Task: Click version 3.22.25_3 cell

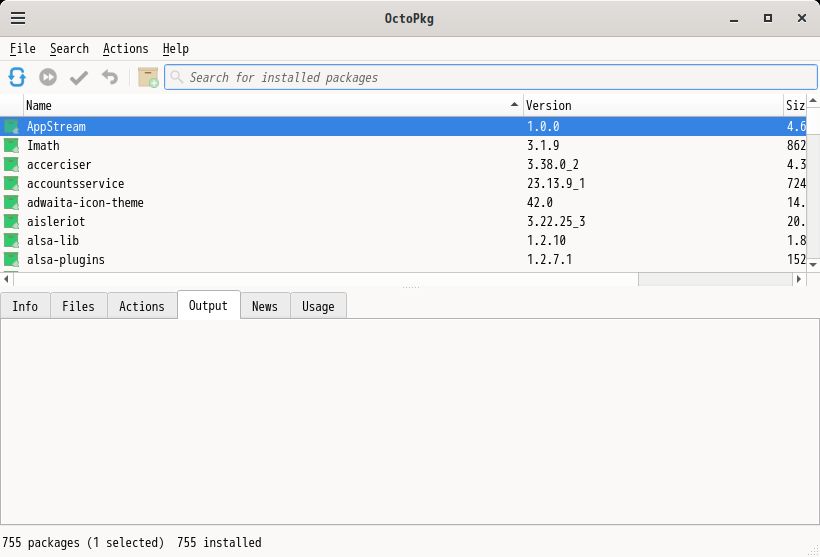Action: (x=556, y=221)
